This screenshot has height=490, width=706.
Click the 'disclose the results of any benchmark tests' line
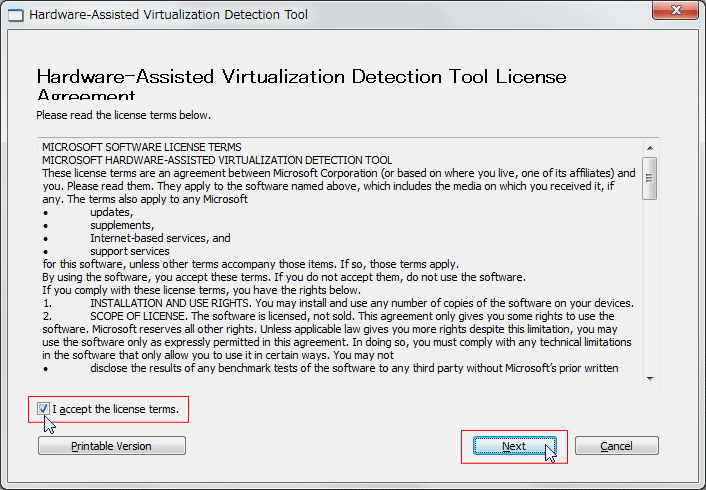330,368
